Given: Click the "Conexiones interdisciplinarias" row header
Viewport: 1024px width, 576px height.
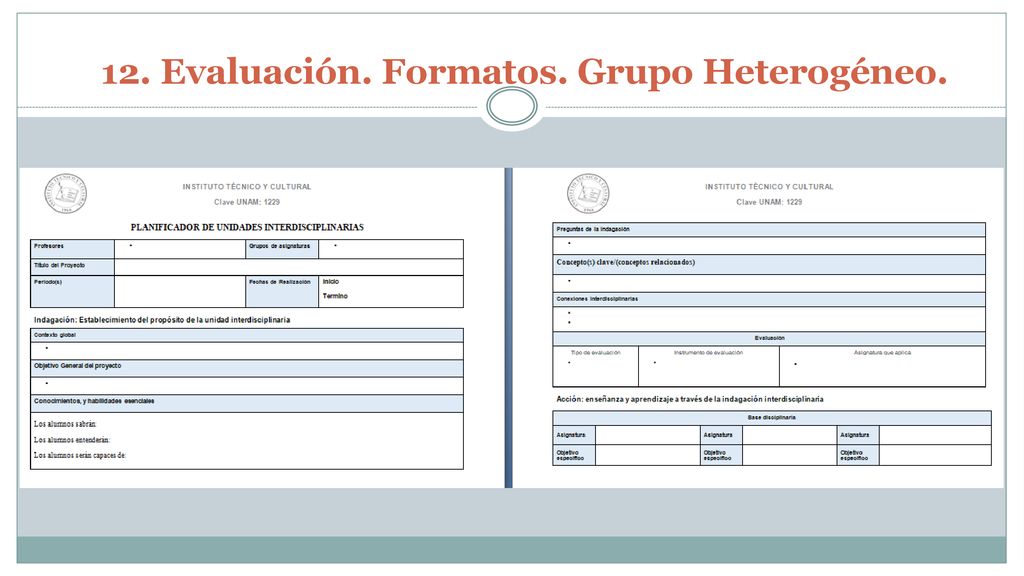Looking at the screenshot, I should pyautogui.click(x=769, y=299).
